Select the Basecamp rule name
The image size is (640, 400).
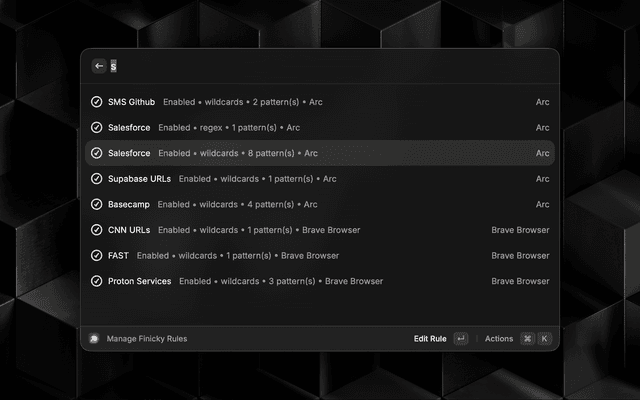(x=129, y=204)
